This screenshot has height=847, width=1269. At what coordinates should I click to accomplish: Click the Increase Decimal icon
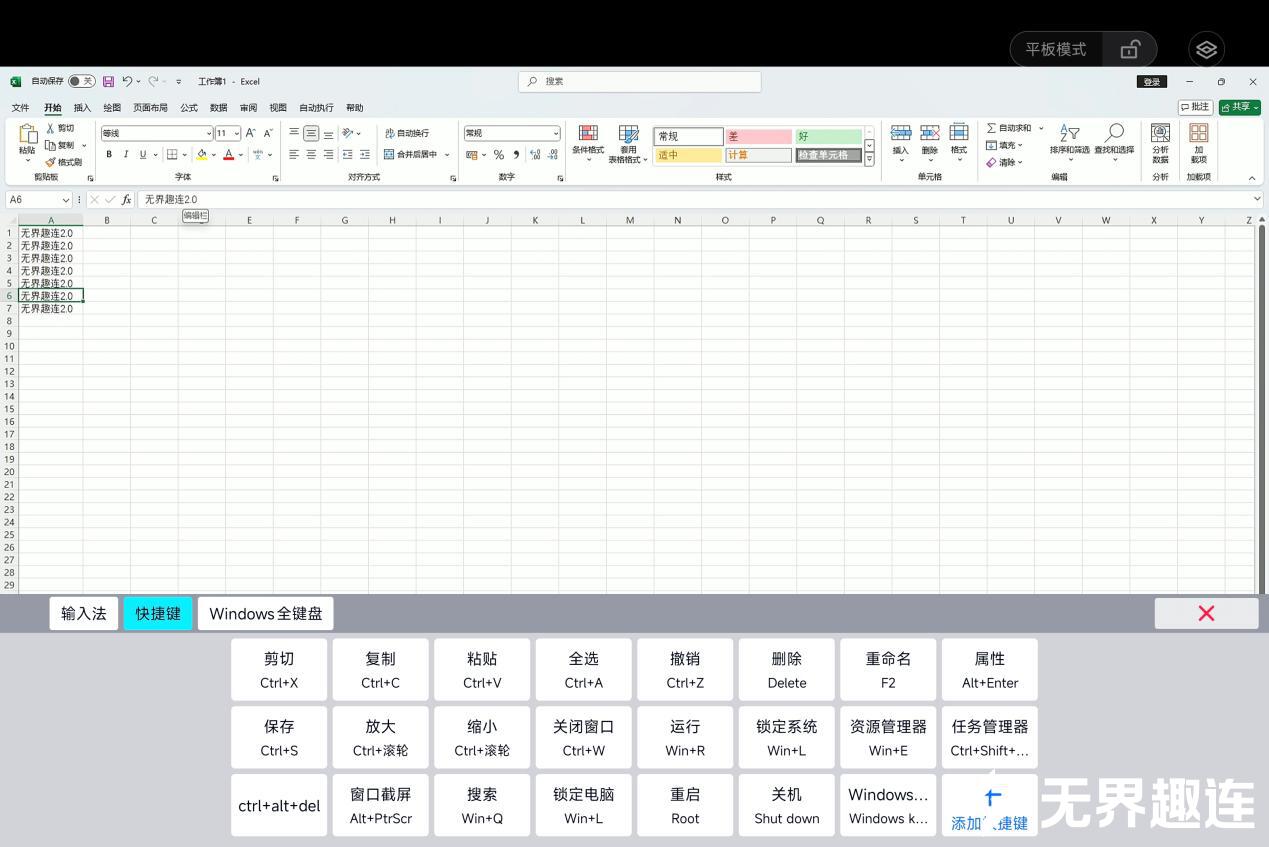tap(535, 154)
